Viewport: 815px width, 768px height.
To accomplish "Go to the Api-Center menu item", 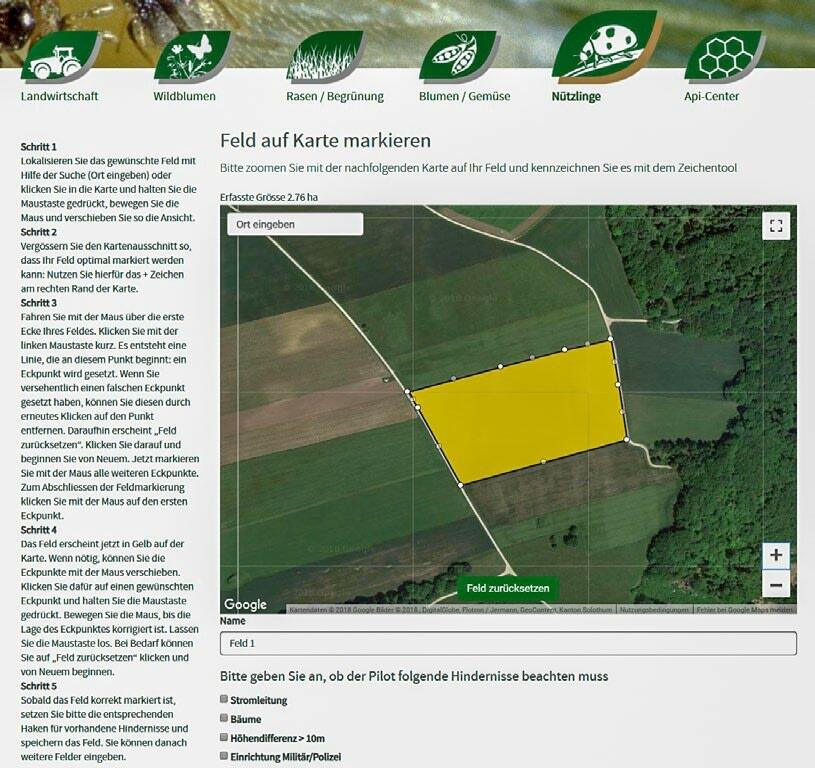I will [x=712, y=97].
